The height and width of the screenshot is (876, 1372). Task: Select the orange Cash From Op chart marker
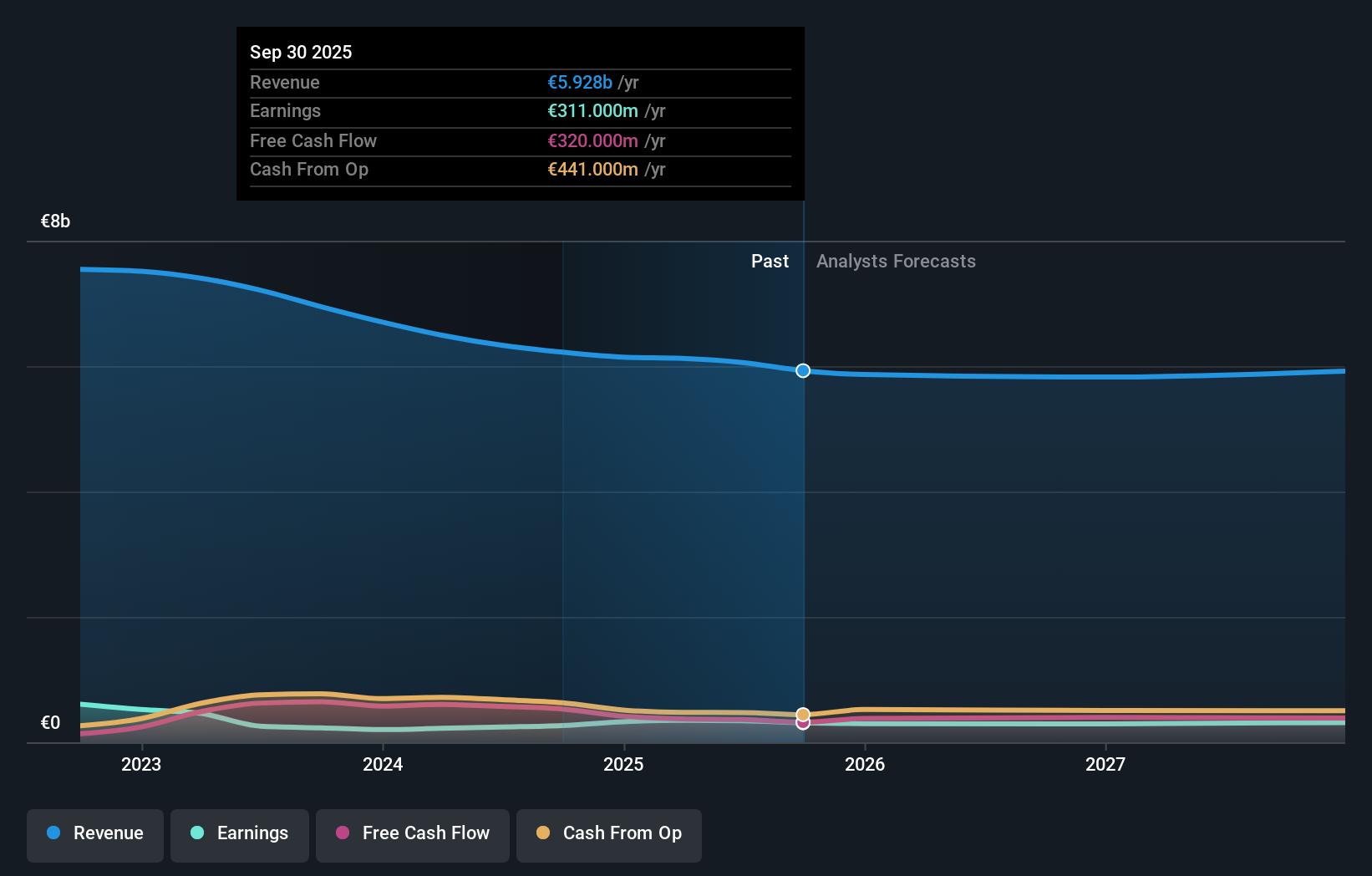click(803, 714)
